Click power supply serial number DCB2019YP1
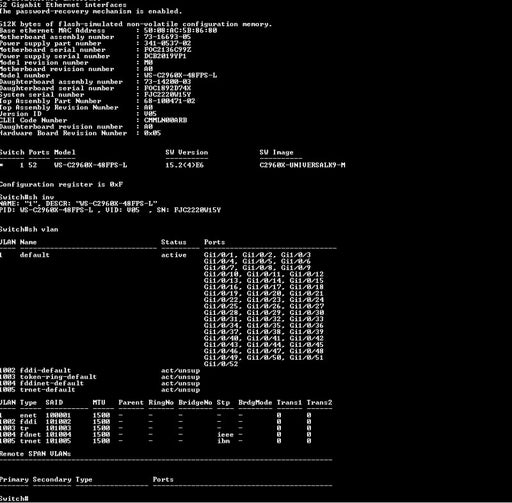Viewport: 512px width, 503px height. click(x=165, y=56)
